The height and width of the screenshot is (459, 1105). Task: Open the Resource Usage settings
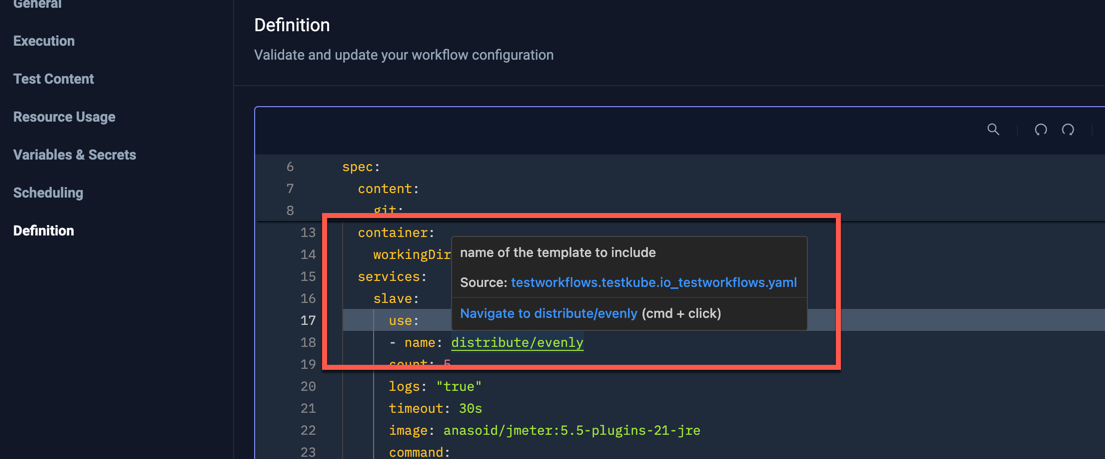(64, 117)
